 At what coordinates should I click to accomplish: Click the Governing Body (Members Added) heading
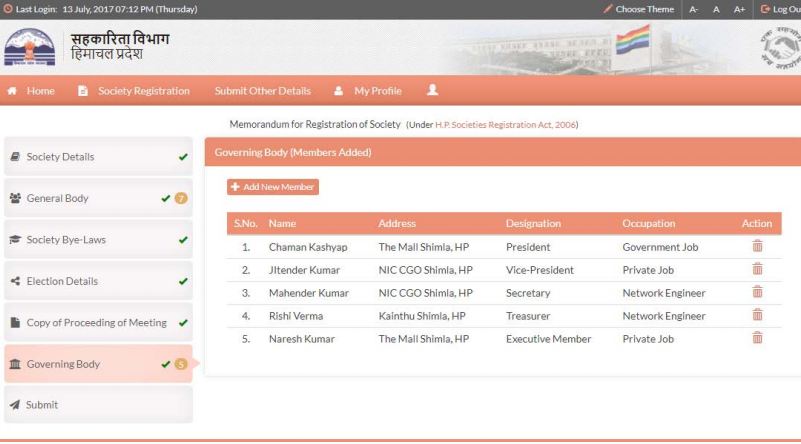(293, 152)
